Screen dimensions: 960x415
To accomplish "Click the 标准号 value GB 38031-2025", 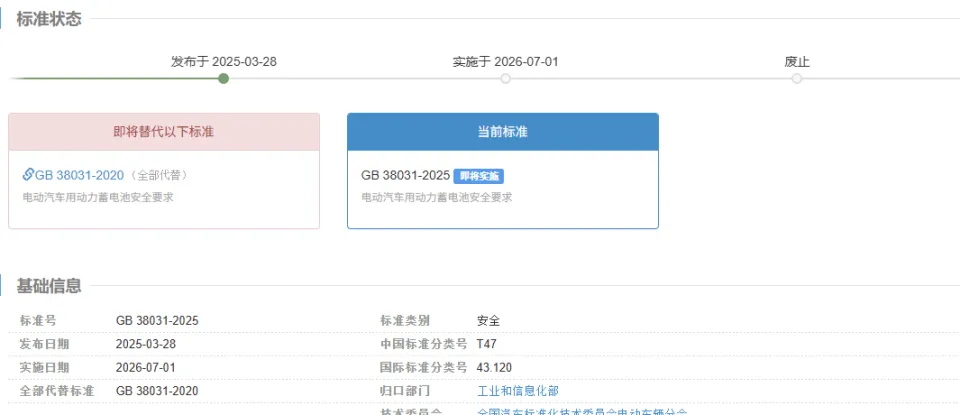I will point(157,321).
